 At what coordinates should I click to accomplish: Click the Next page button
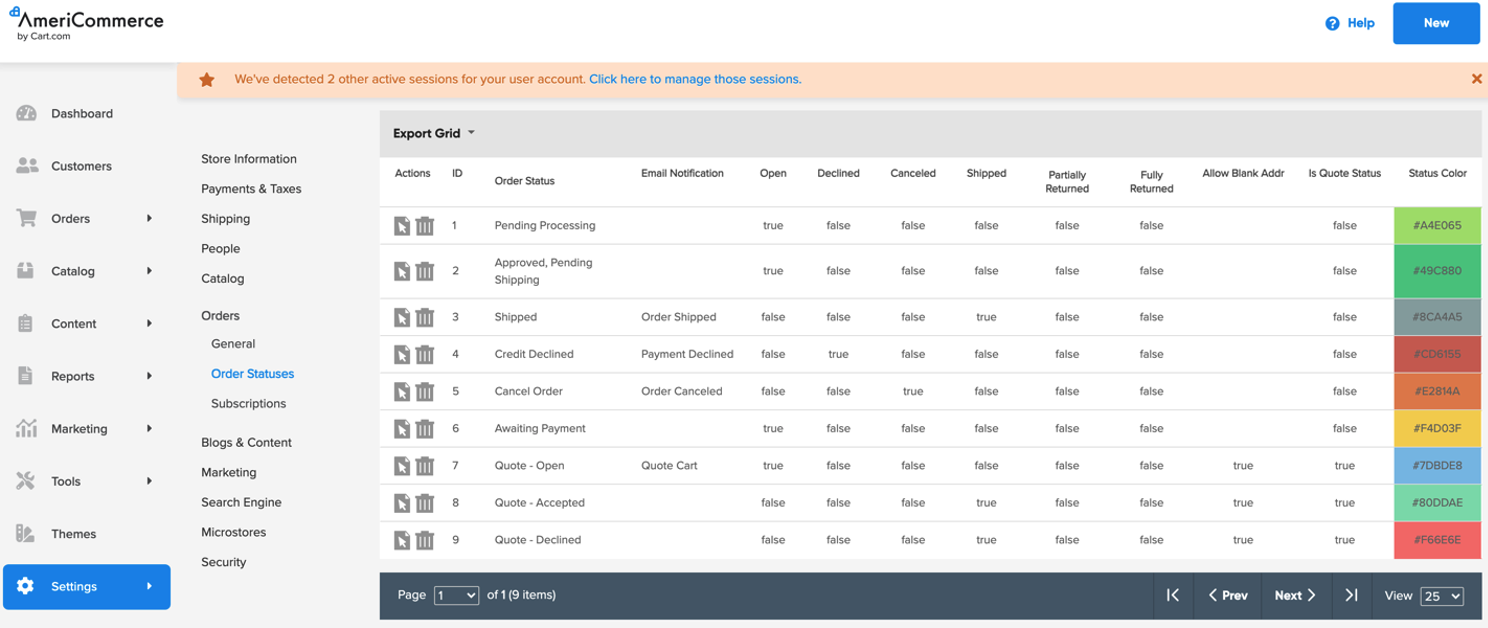[x=1296, y=595]
